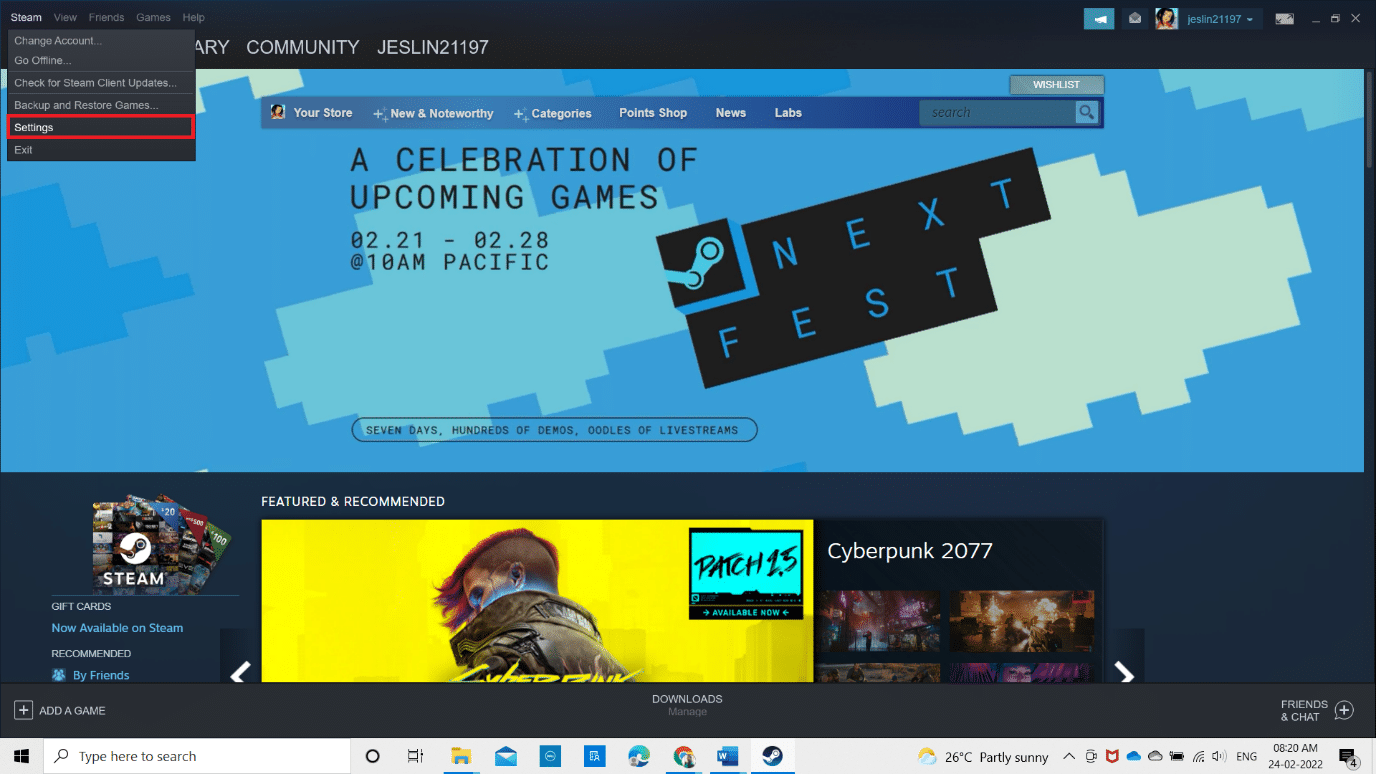
Task: Go to the JESLIN21197 profile tab
Action: (432, 47)
